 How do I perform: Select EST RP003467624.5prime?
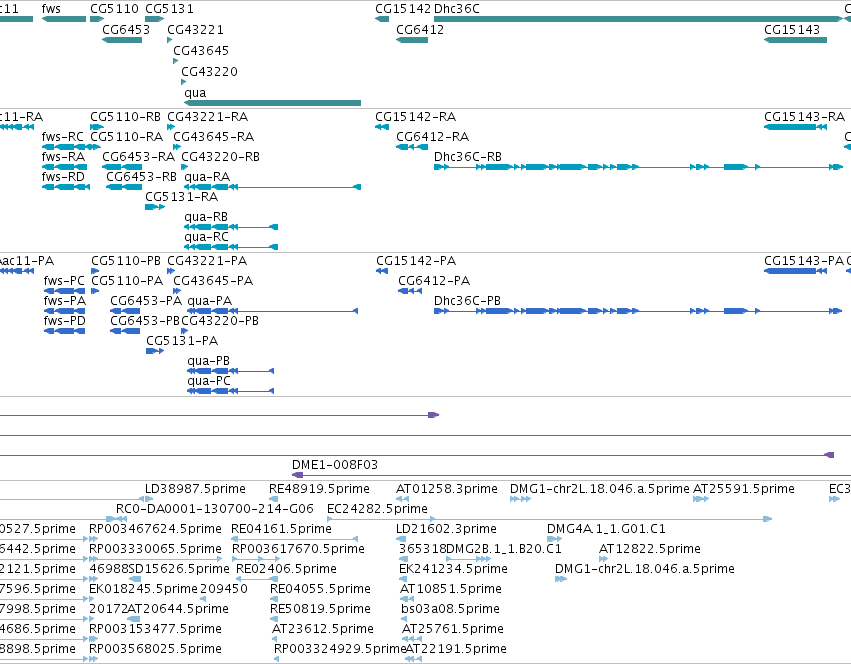[x=93, y=539]
